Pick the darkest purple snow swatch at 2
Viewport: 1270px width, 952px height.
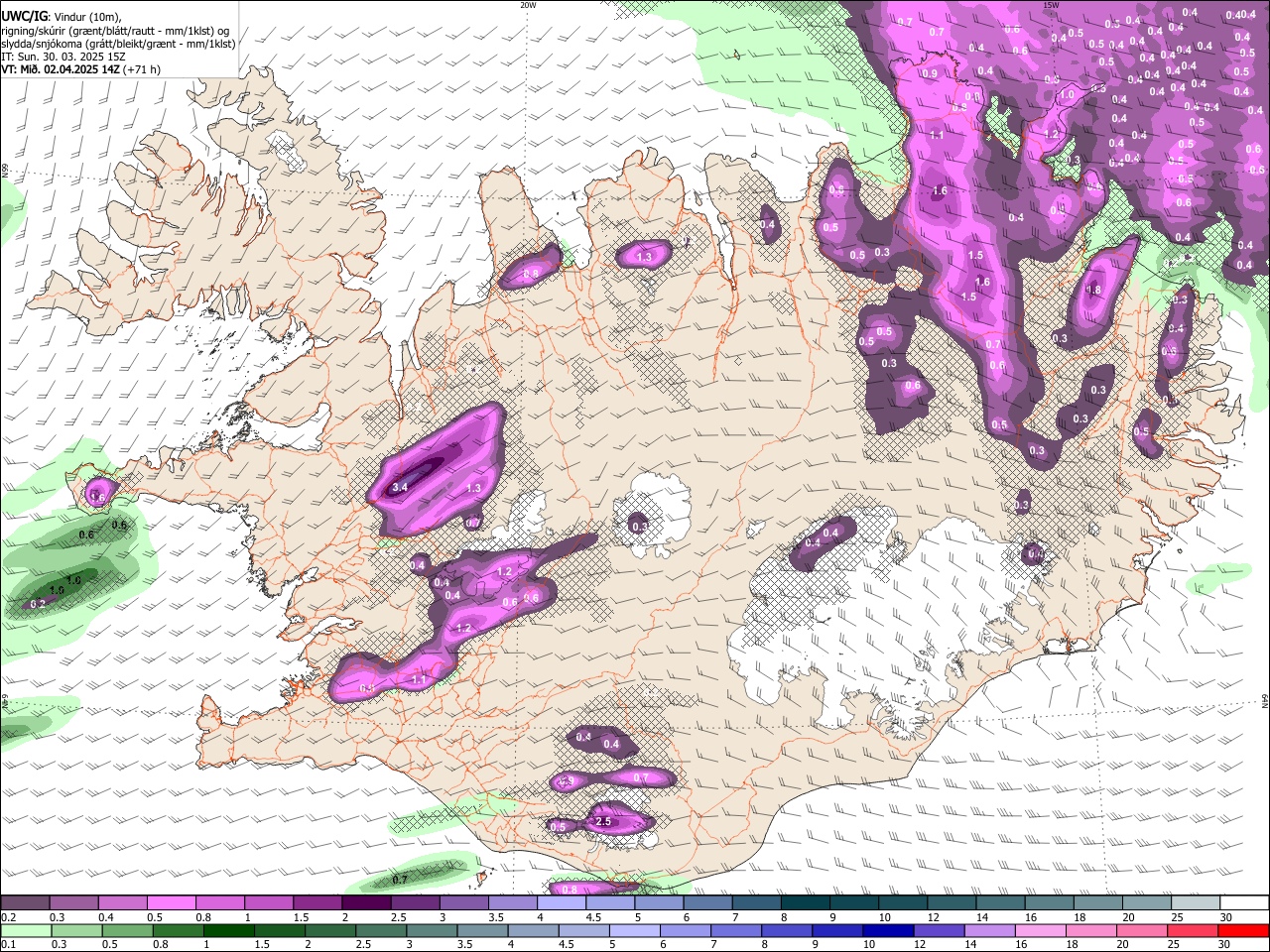pyautogui.click(x=365, y=903)
